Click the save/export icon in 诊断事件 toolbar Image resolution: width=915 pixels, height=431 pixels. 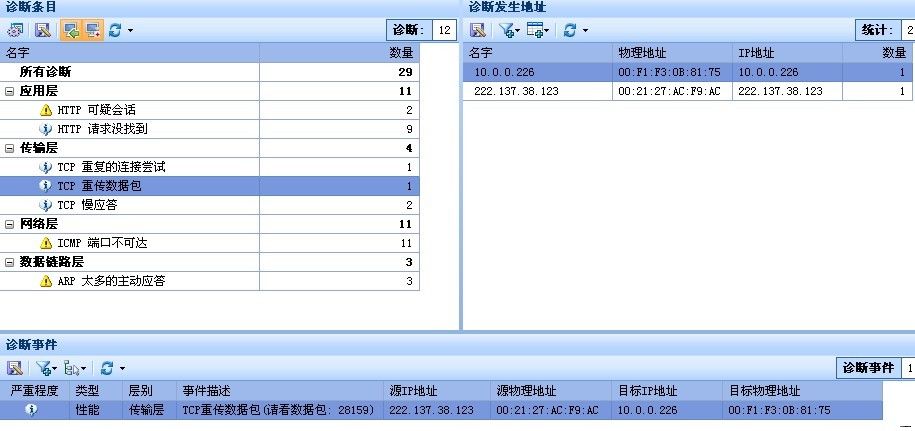click(15, 368)
